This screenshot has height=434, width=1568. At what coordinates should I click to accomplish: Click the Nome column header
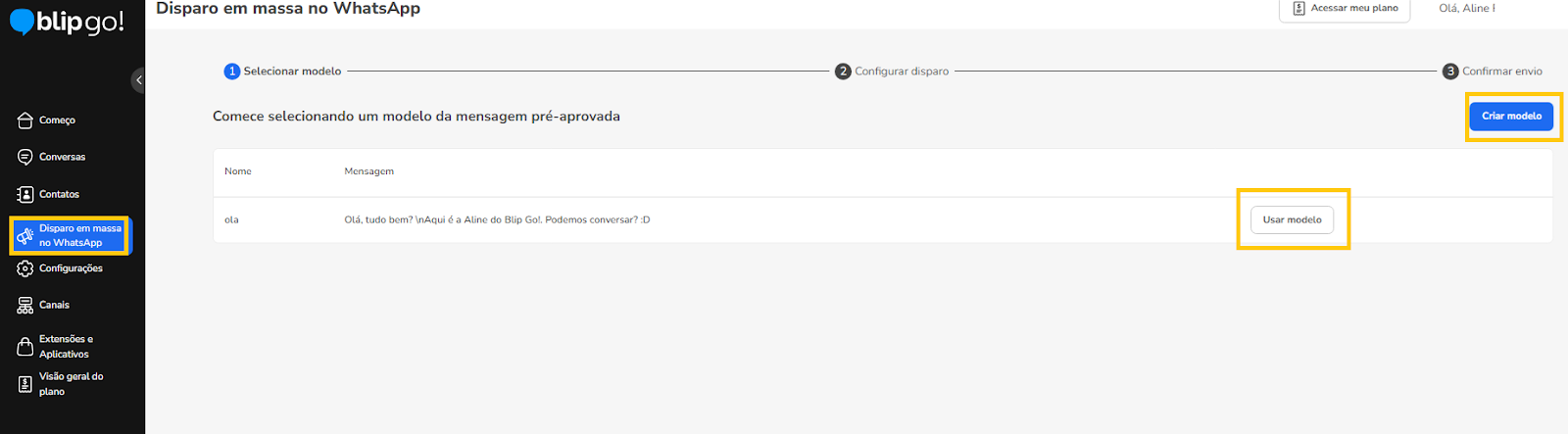point(238,171)
